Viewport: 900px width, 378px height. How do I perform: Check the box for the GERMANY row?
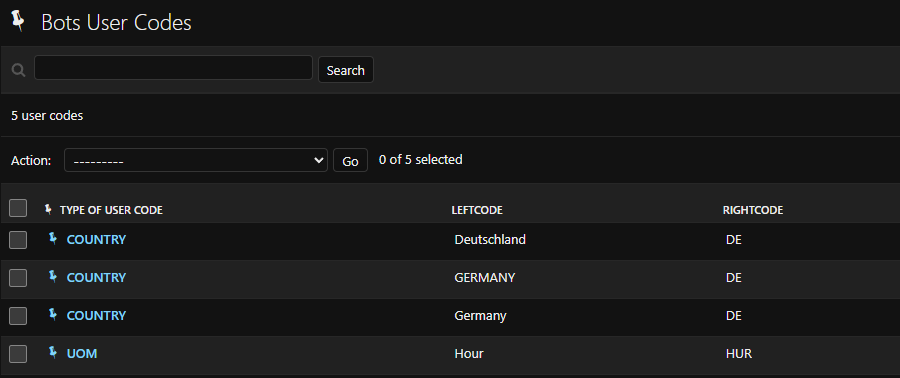click(18, 278)
